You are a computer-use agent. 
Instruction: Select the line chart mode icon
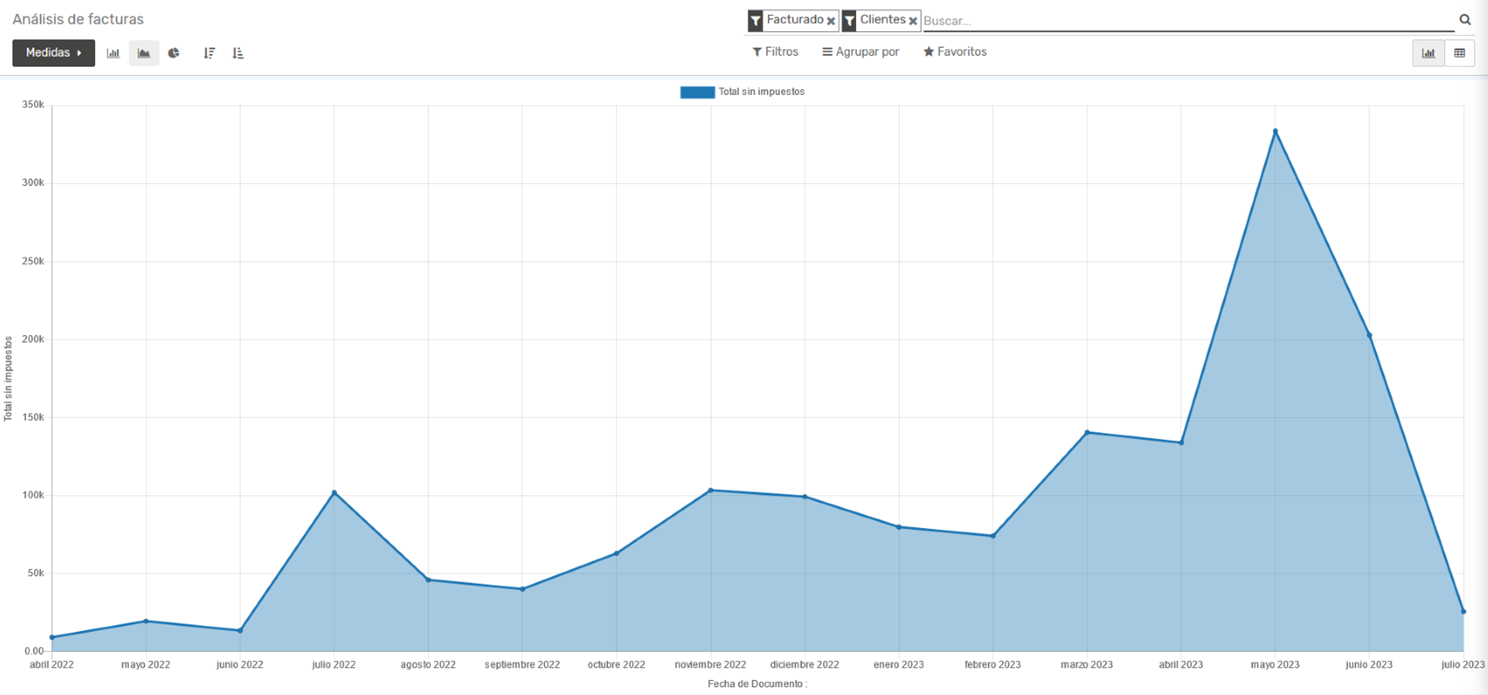144,53
